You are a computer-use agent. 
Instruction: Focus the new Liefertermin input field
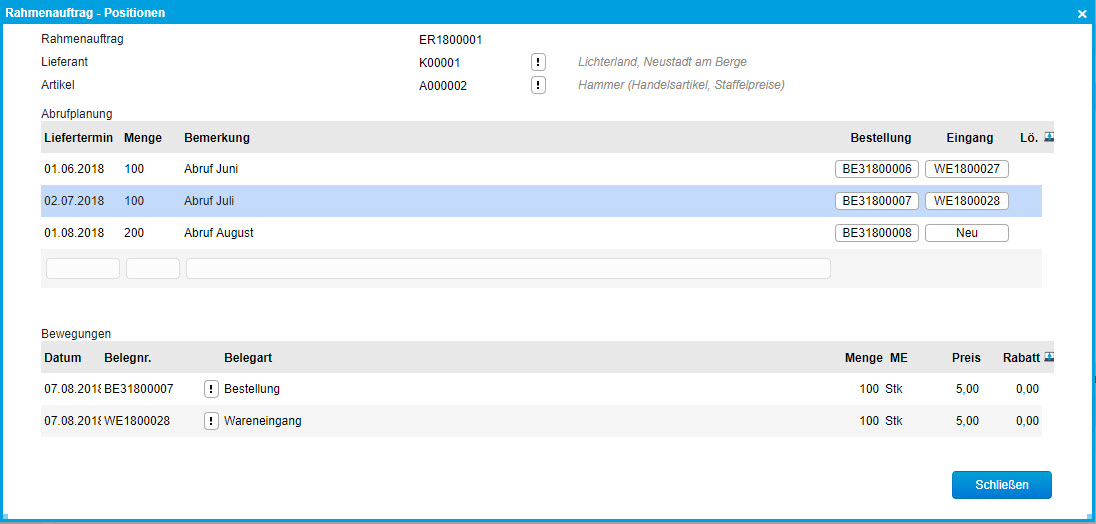83,268
